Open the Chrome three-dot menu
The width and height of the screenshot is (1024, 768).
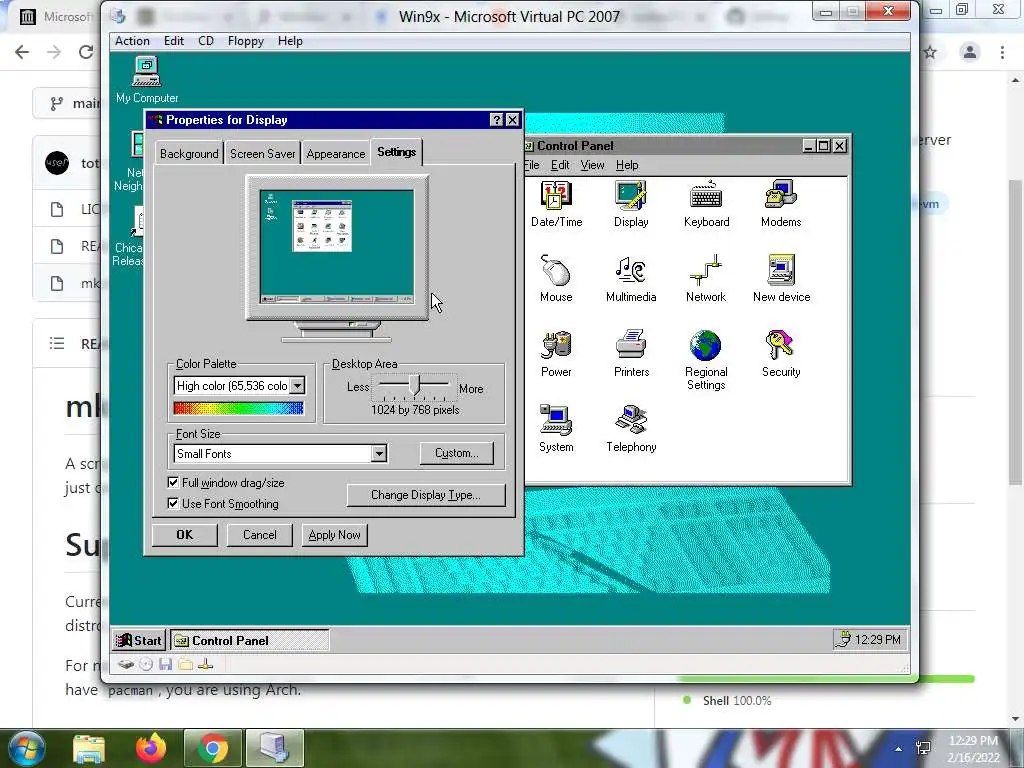pos(1002,52)
